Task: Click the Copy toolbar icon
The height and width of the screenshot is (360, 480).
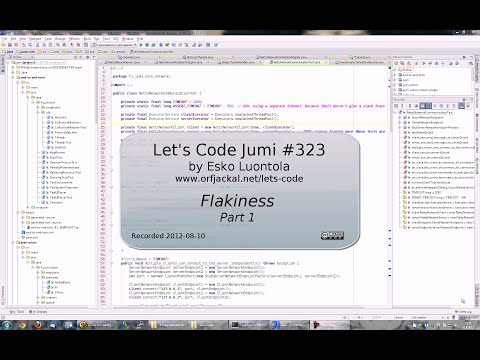Action: (x=44, y=45)
